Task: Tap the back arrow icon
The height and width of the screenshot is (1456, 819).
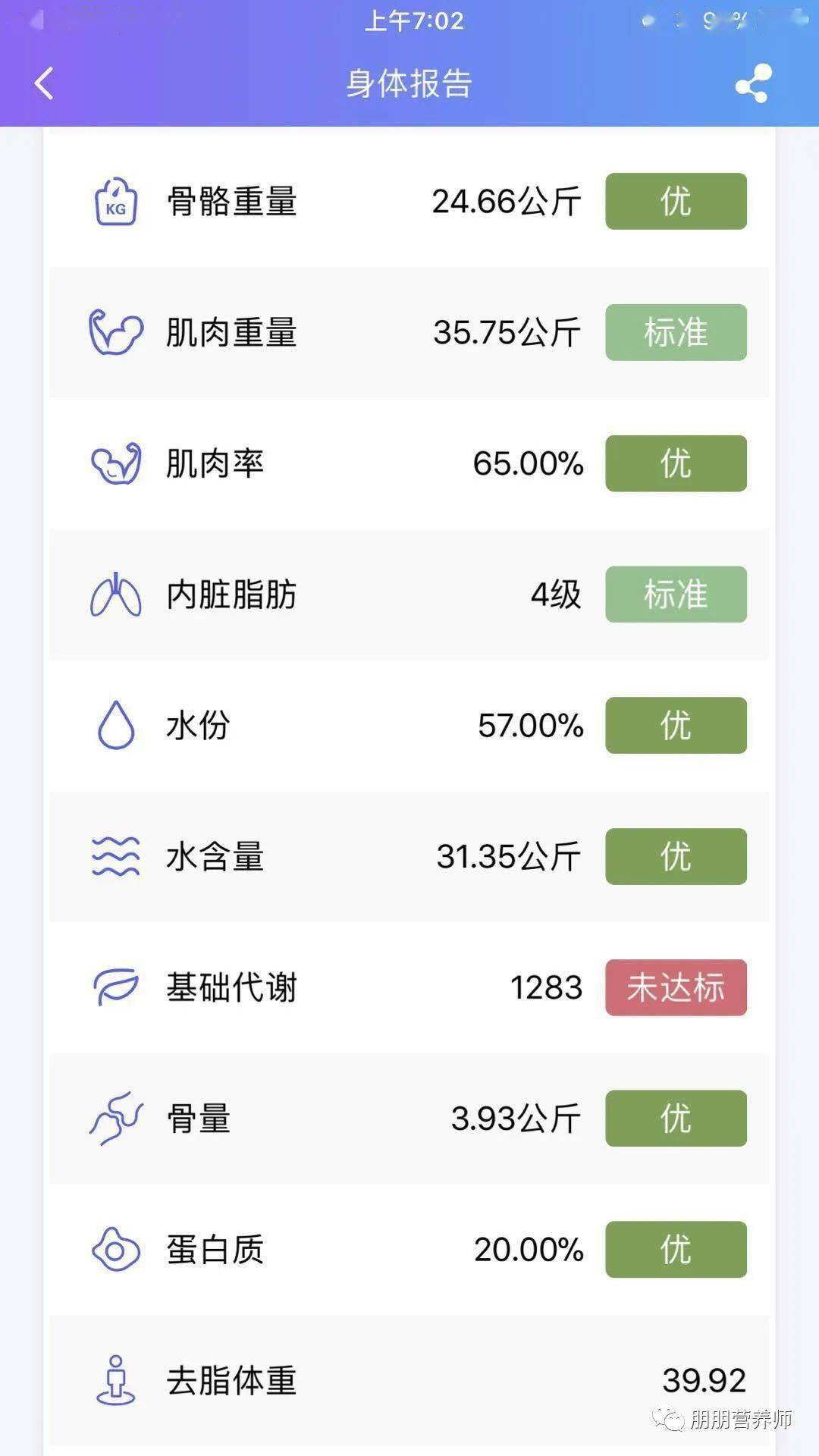Action: tap(45, 83)
